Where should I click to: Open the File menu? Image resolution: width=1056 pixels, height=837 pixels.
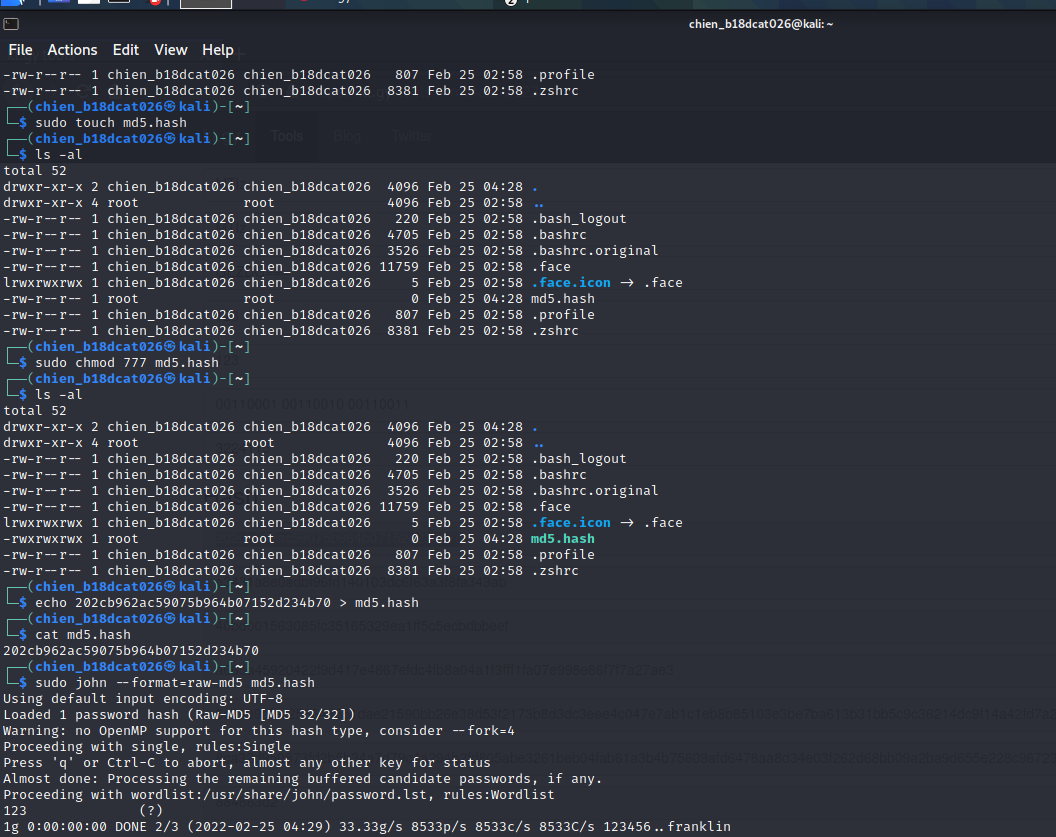(x=20, y=50)
